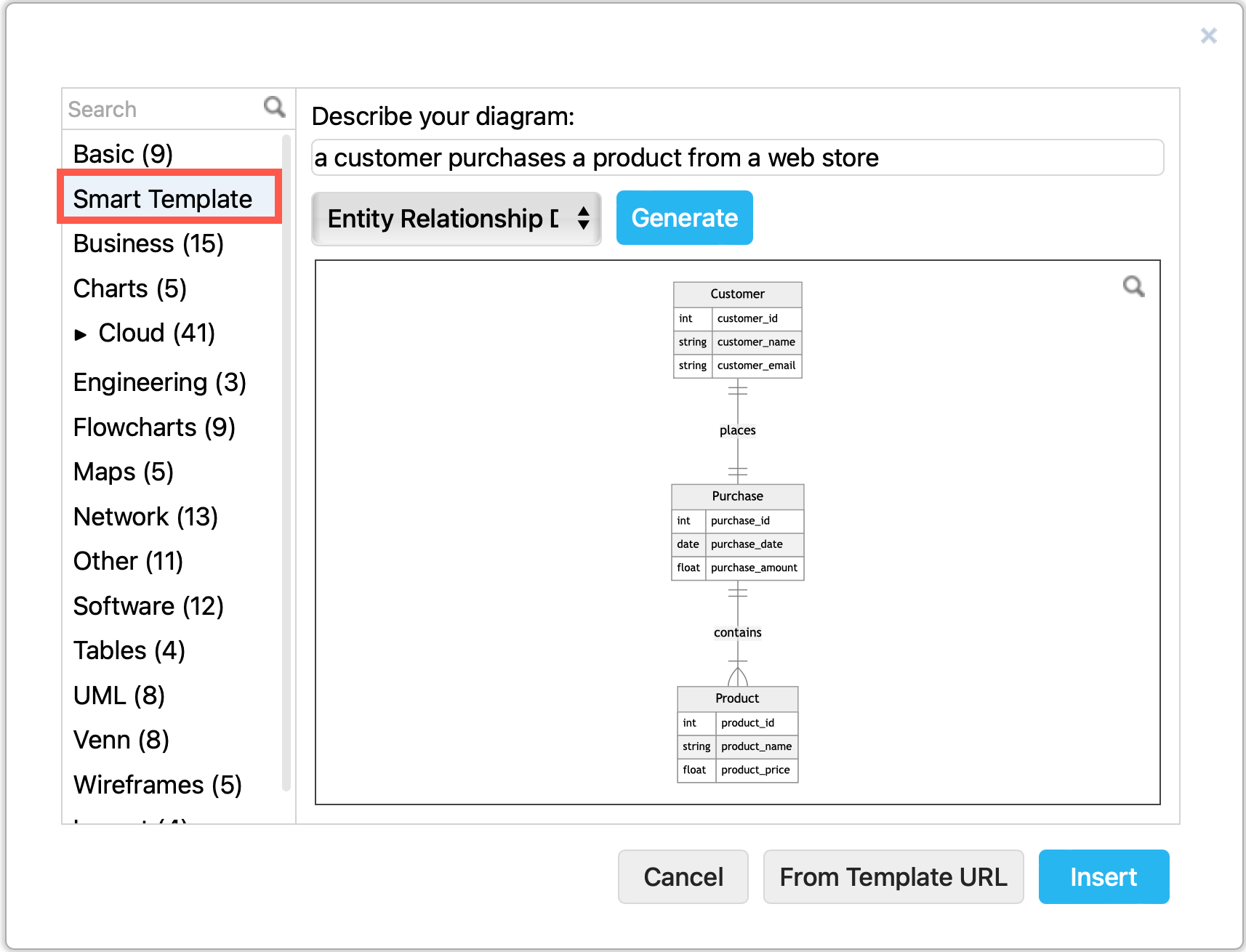
Task: Click the Cancel button
Action: (x=682, y=876)
